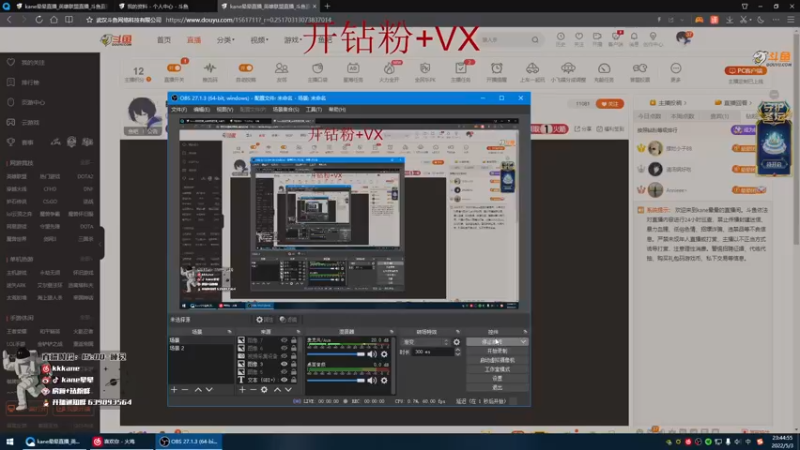The image size is (800, 450).
Task: Open 我的关注 in Douyu left sidebar
Action: (x=33, y=62)
